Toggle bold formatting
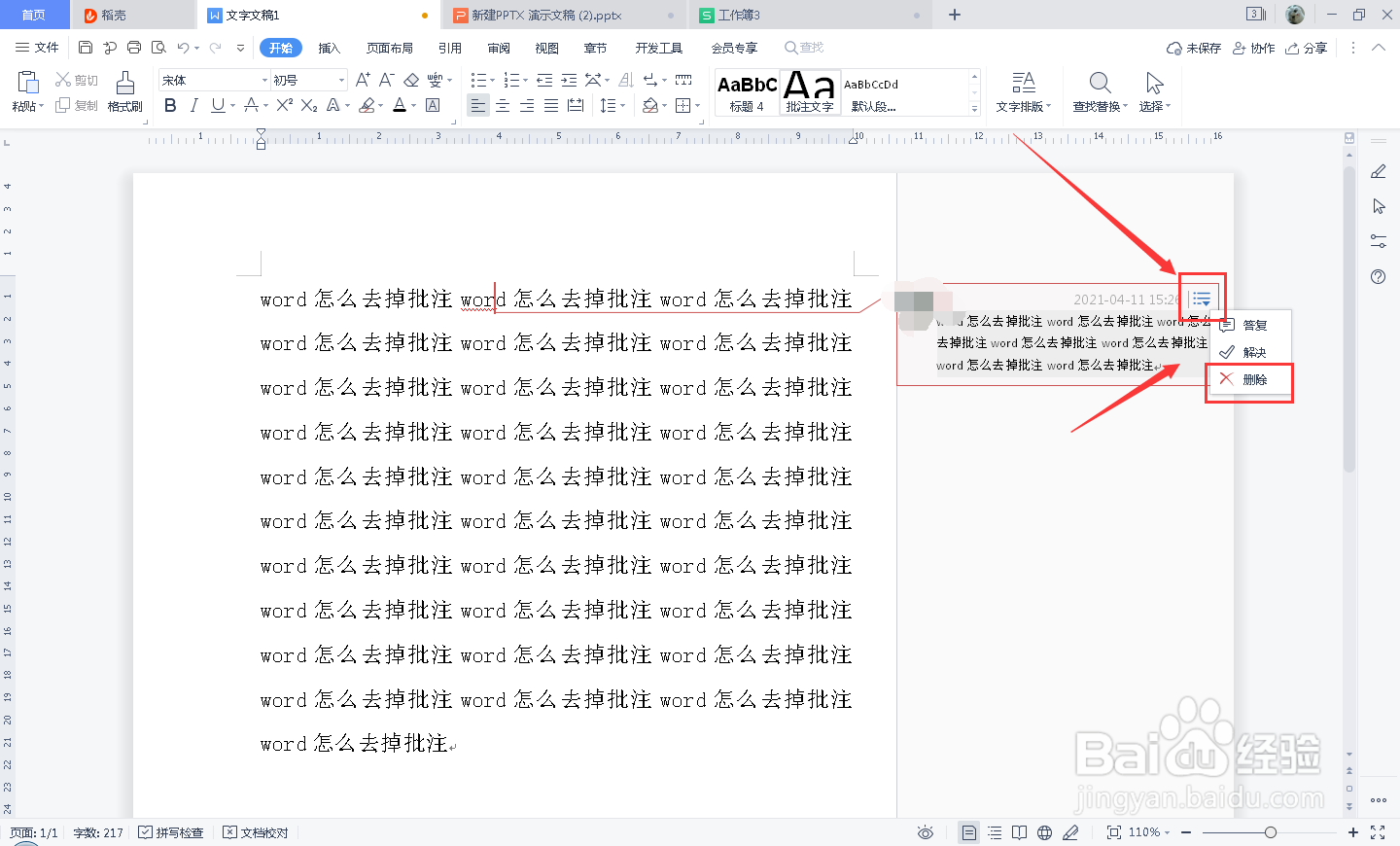The width and height of the screenshot is (1400, 846). (170, 105)
